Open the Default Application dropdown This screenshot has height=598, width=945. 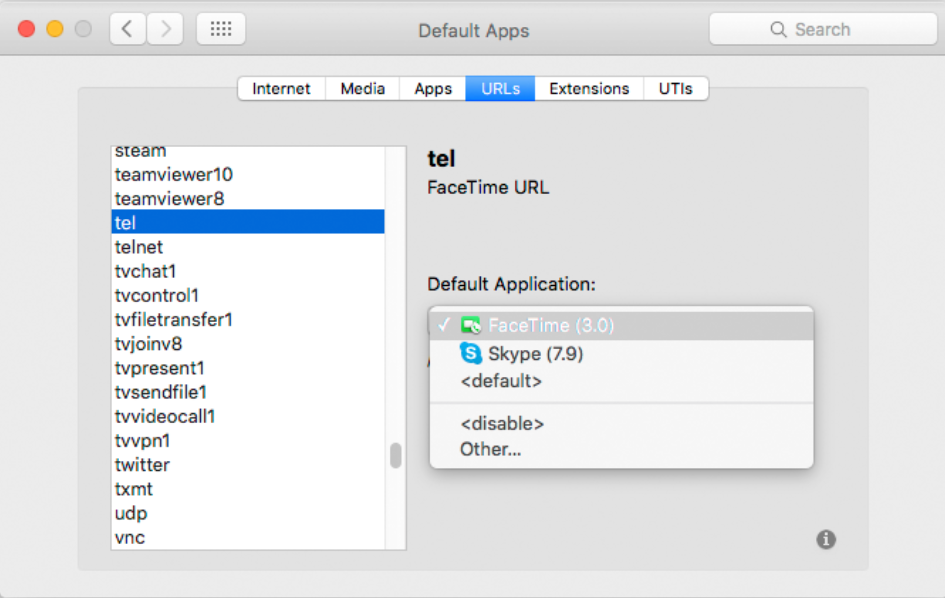pos(620,323)
